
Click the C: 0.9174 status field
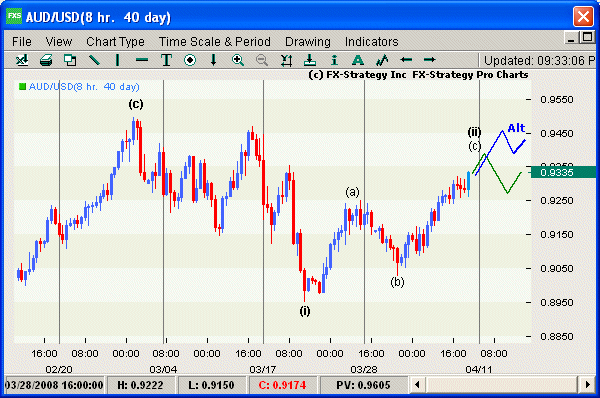coord(282,385)
